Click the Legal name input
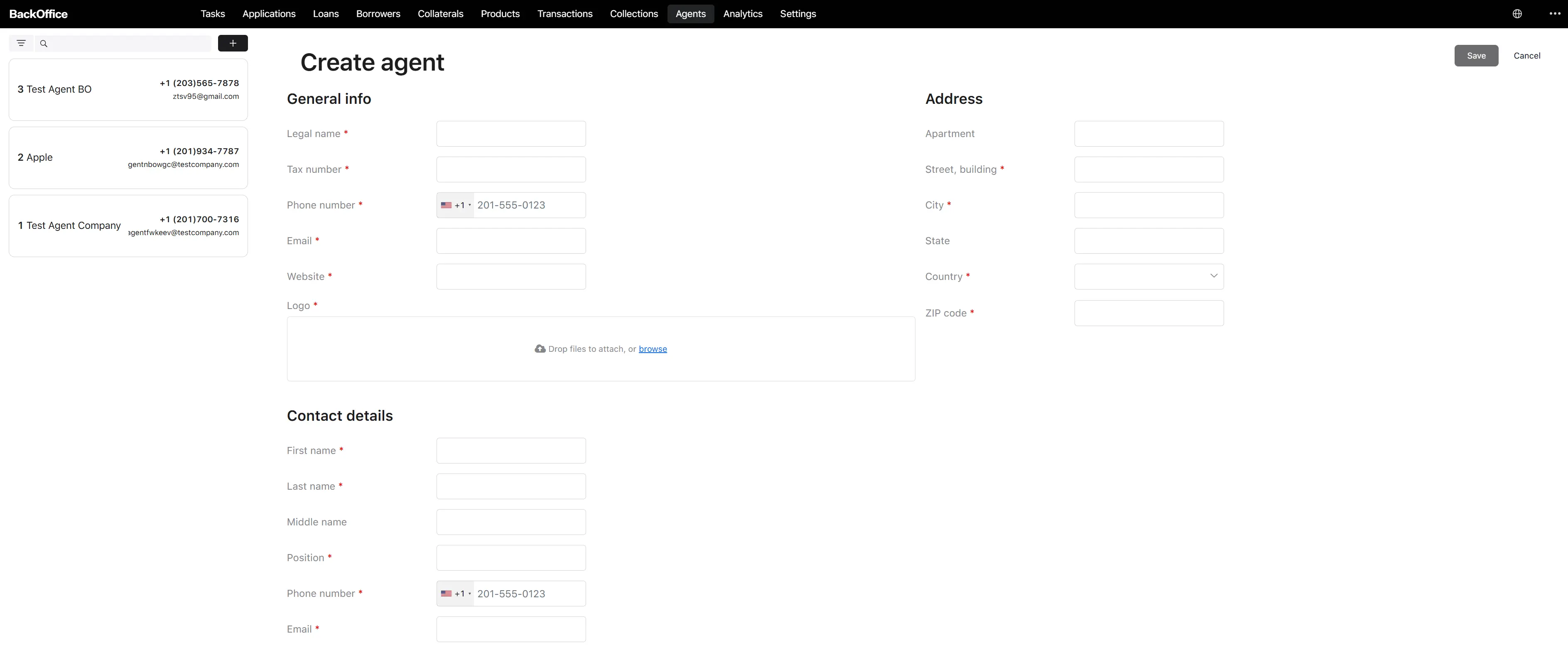1568x655 pixels. tap(511, 133)
